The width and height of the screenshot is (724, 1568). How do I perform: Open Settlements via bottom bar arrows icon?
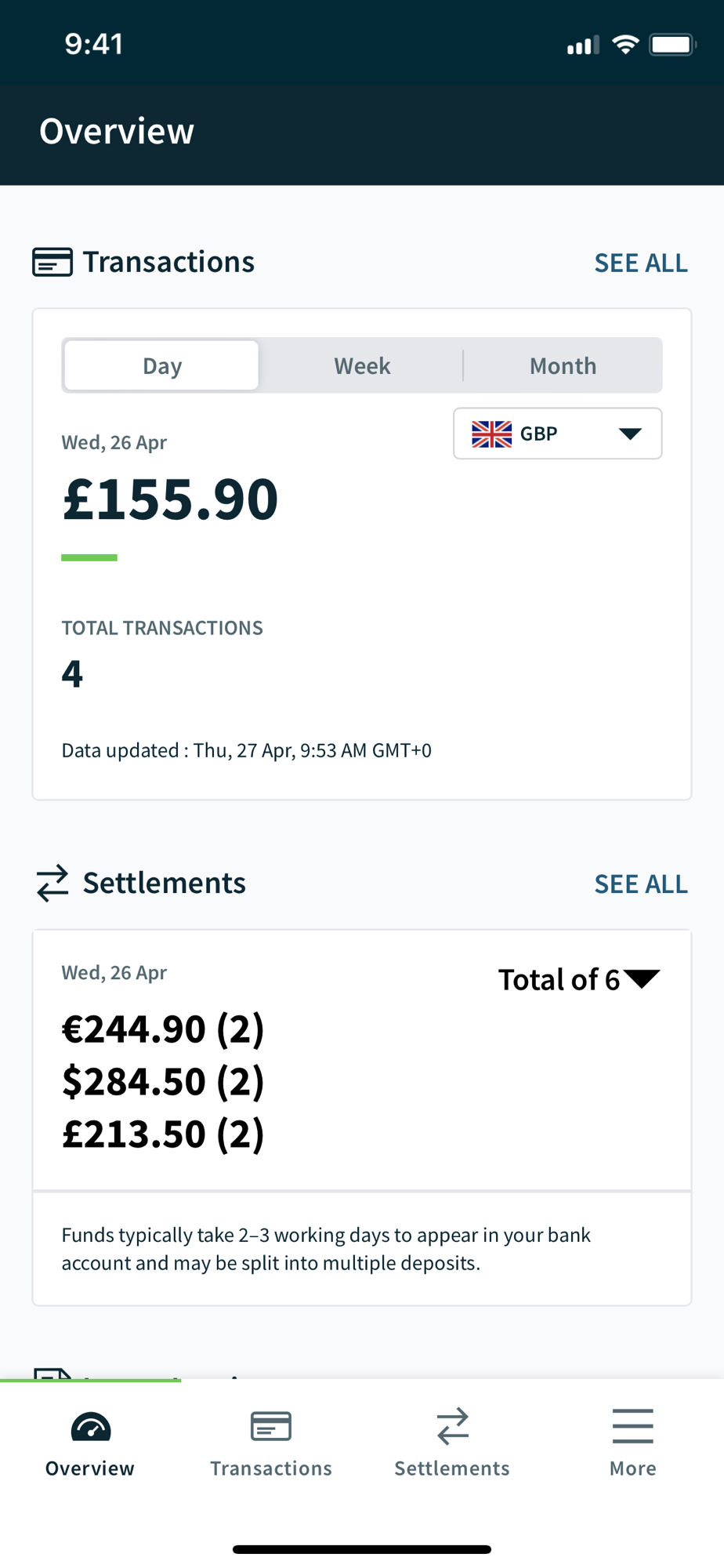[452, 1427]
